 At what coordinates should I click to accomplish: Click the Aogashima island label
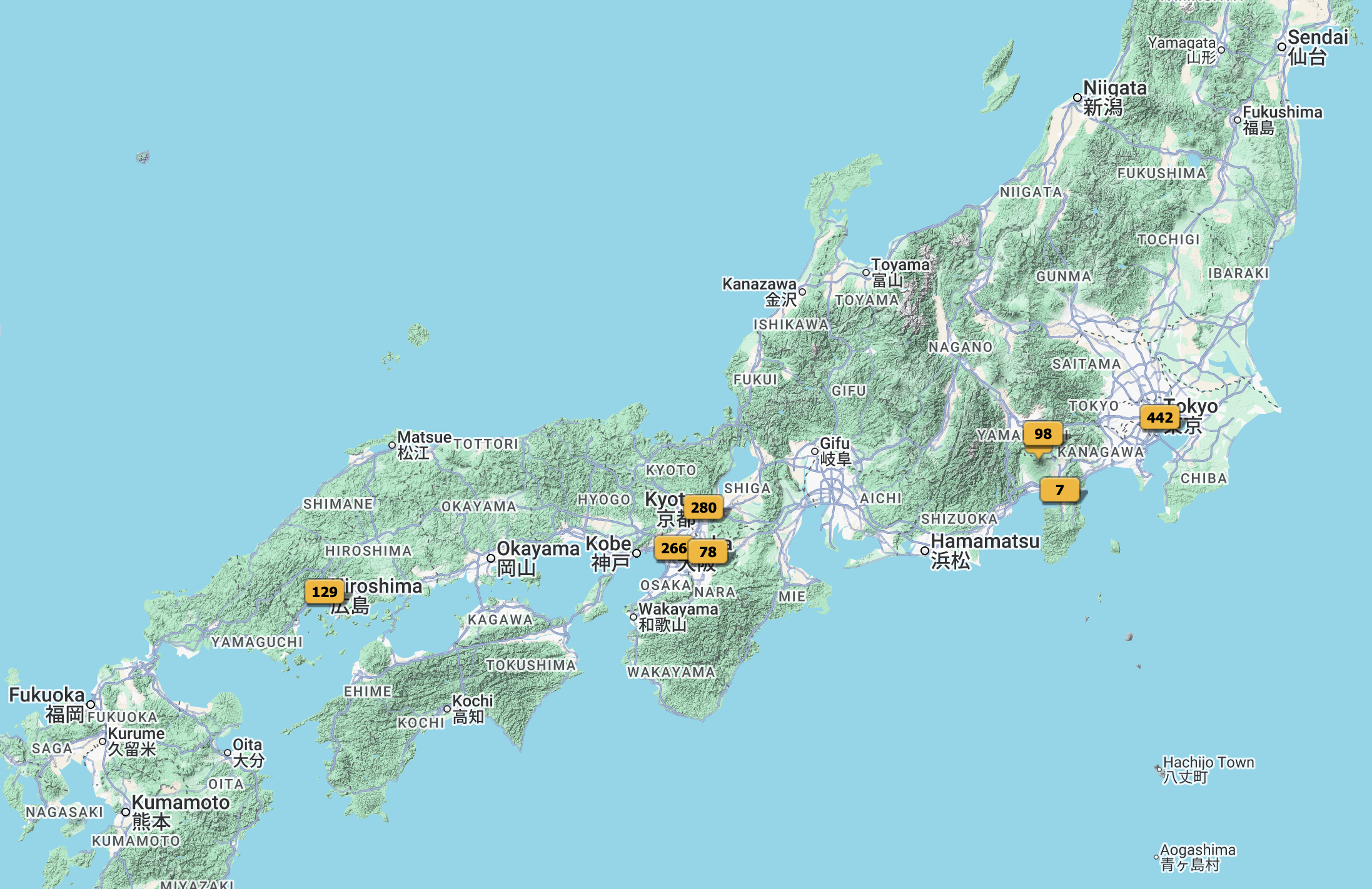point(1197,850)
